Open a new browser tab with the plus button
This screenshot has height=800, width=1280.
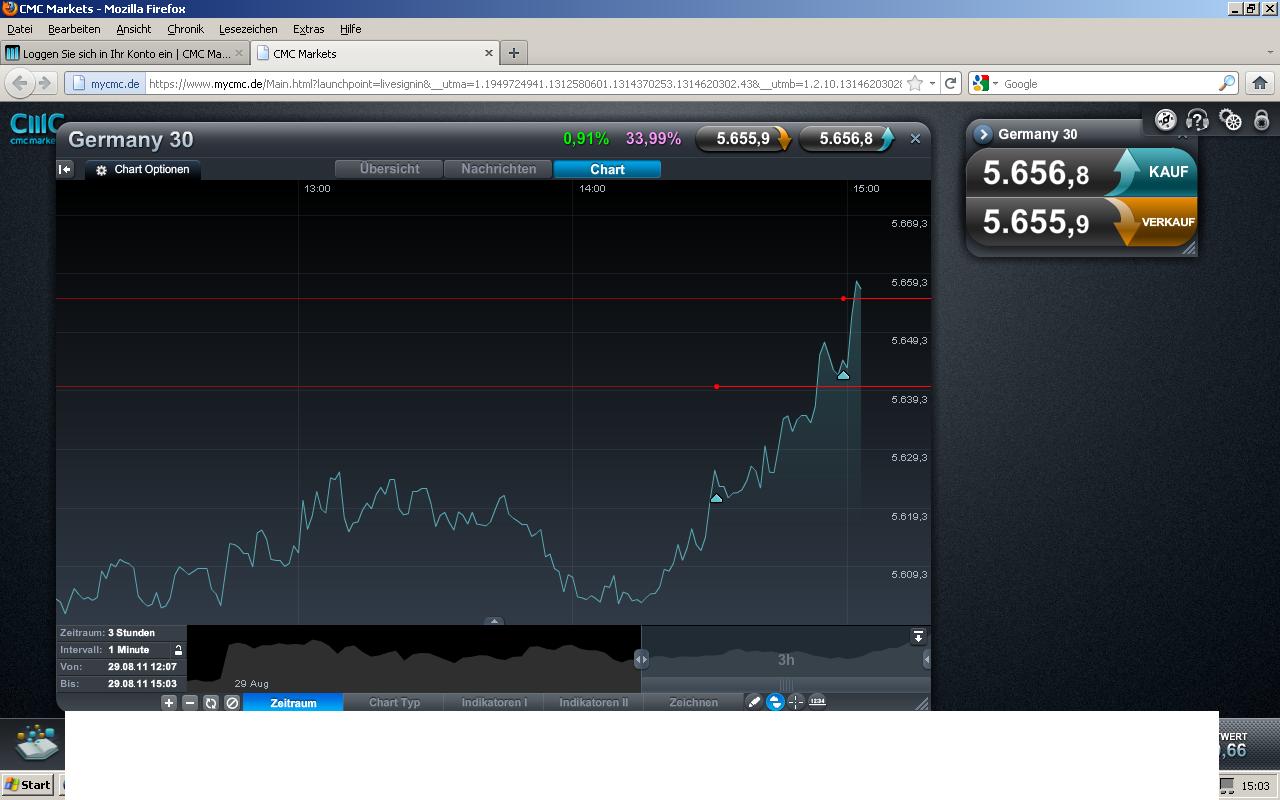click(513, 53)
